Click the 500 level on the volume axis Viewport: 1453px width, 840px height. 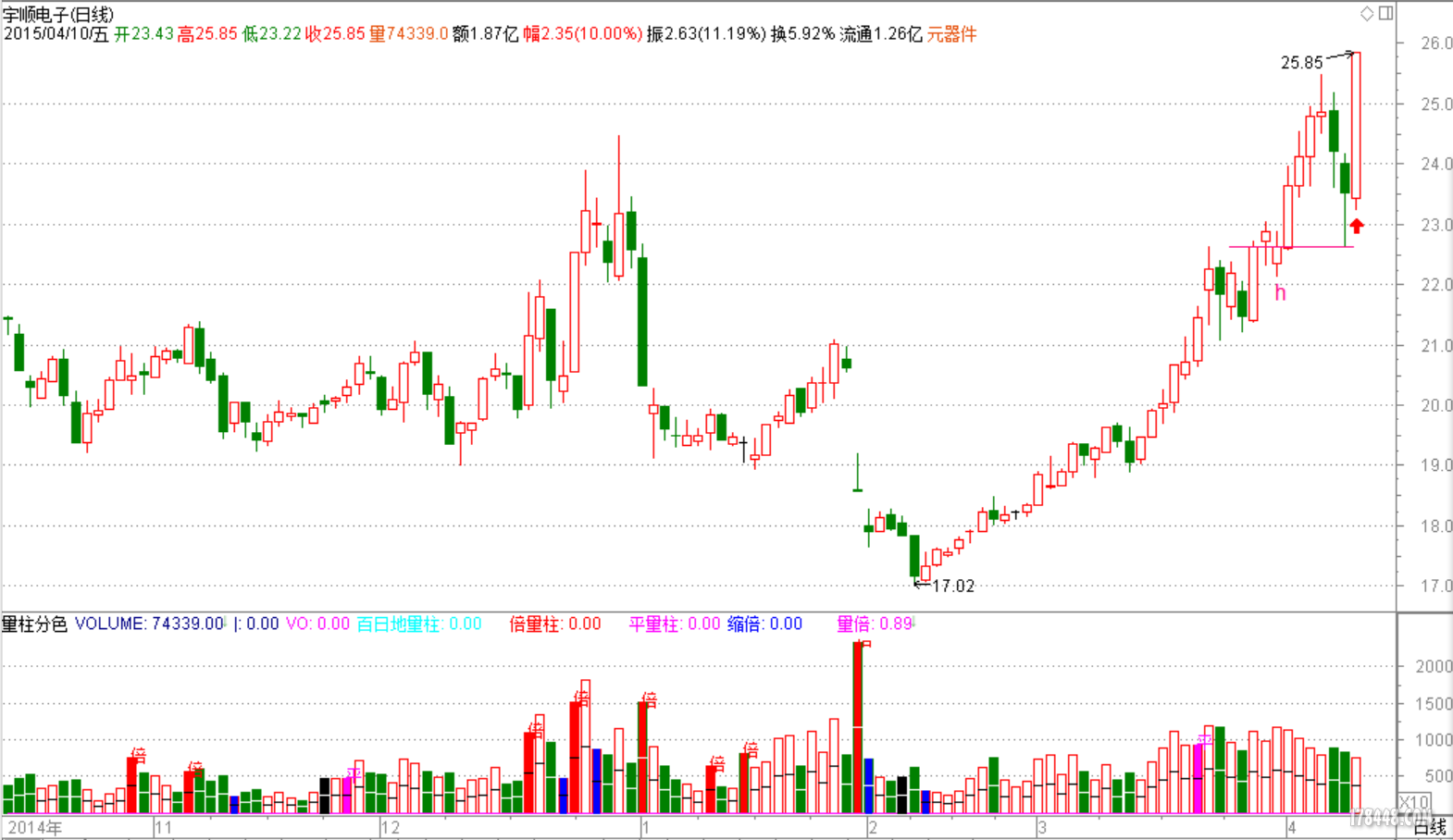point(1436,776)
